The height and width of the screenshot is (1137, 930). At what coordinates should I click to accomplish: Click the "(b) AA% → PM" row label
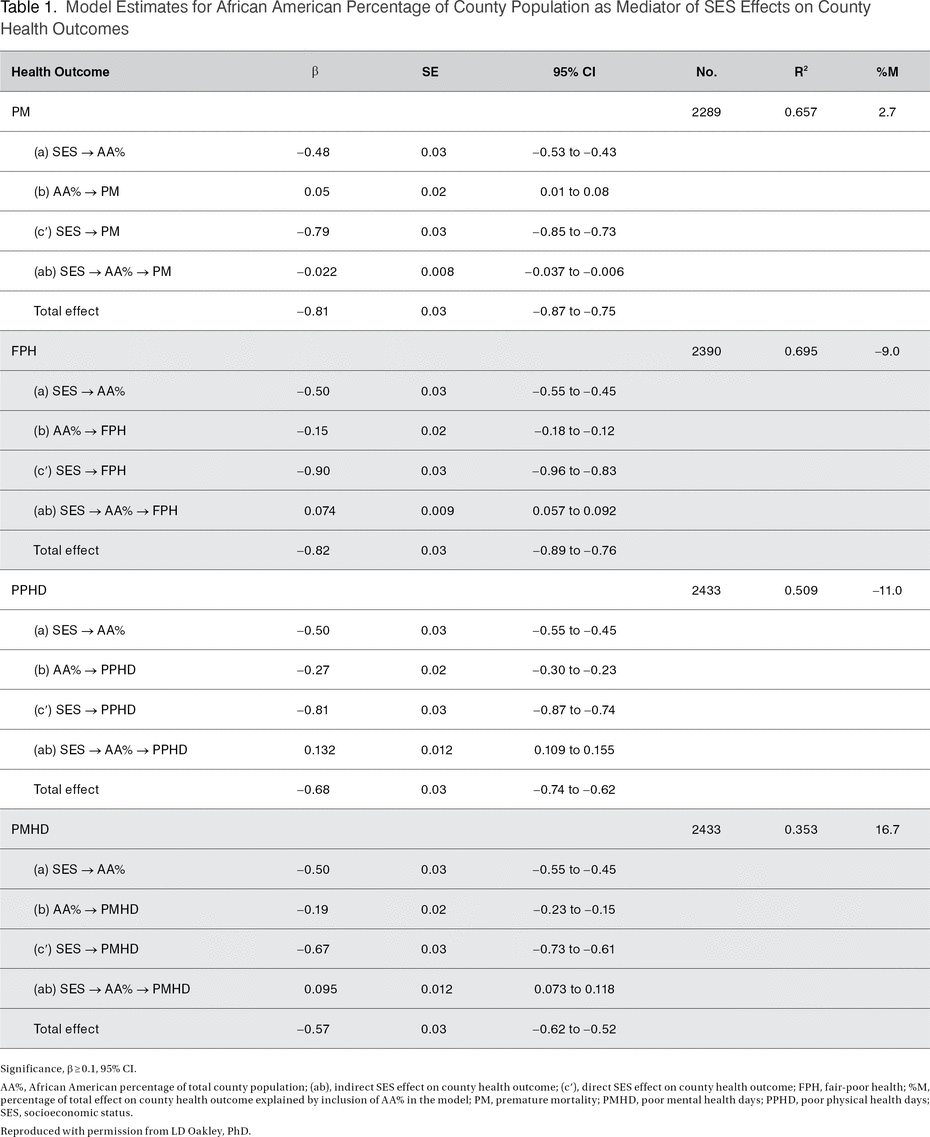point(77,191)
